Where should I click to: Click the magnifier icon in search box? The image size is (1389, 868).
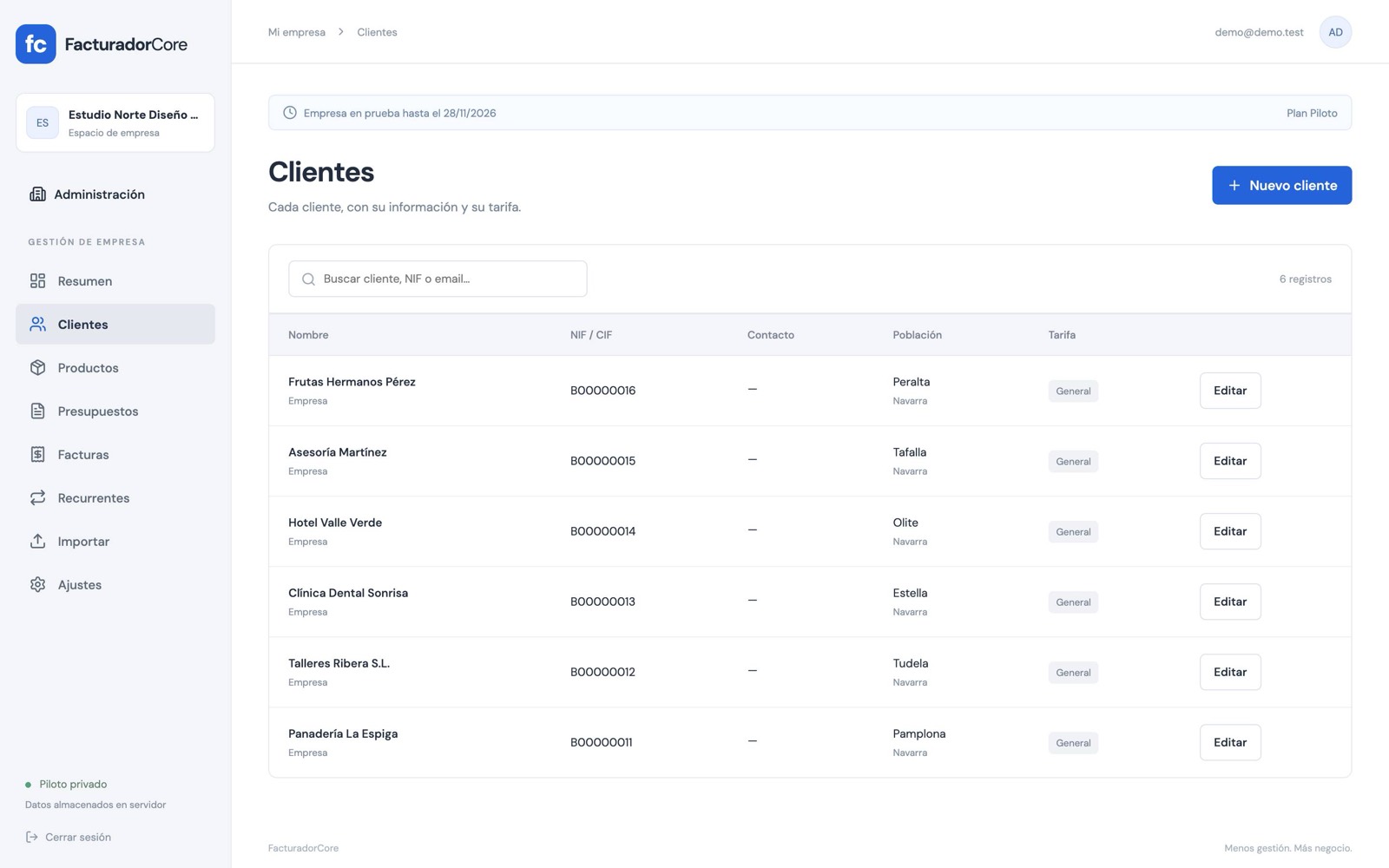pos(308,279)
